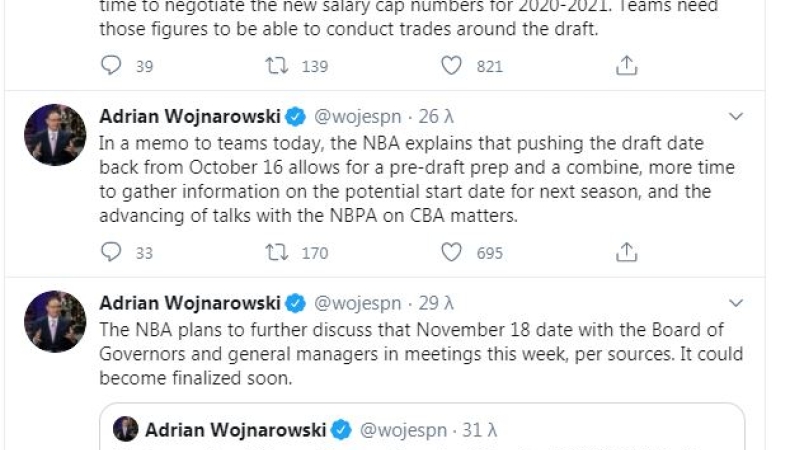
Task: Like the salary cap tweet
Action: pos(452,66)
